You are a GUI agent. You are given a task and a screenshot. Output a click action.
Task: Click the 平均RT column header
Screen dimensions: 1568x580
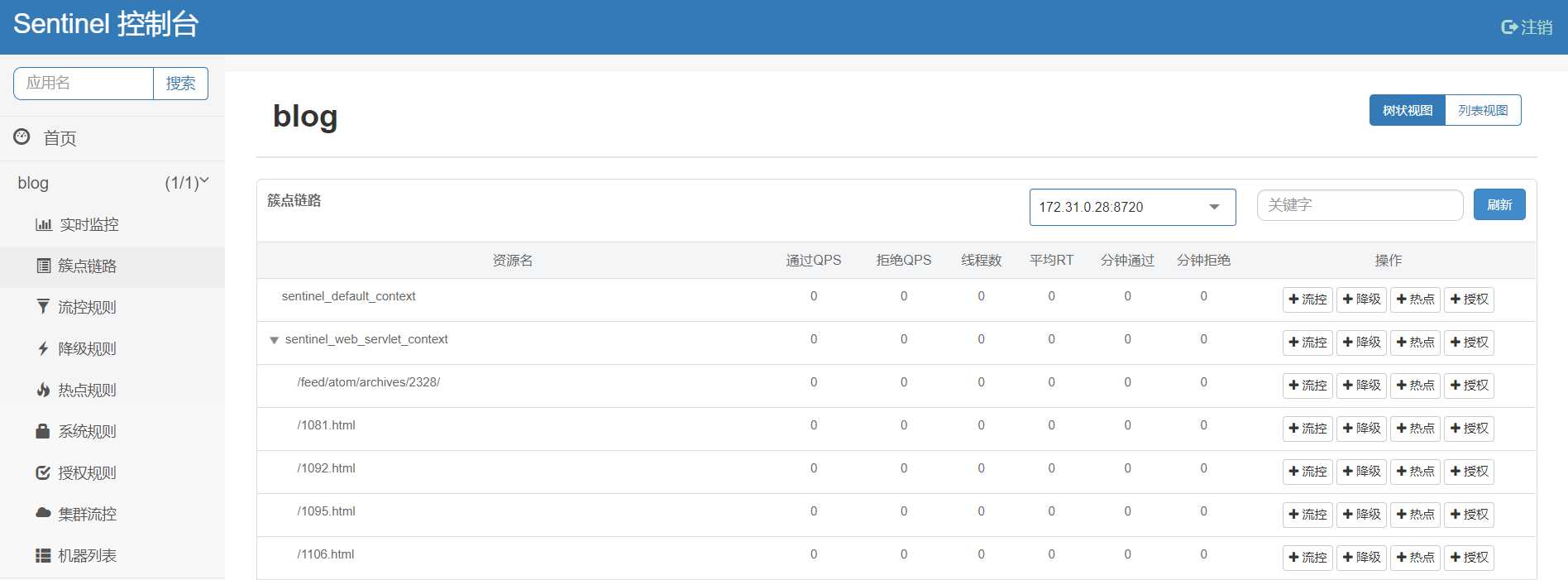pos(1051,261)
